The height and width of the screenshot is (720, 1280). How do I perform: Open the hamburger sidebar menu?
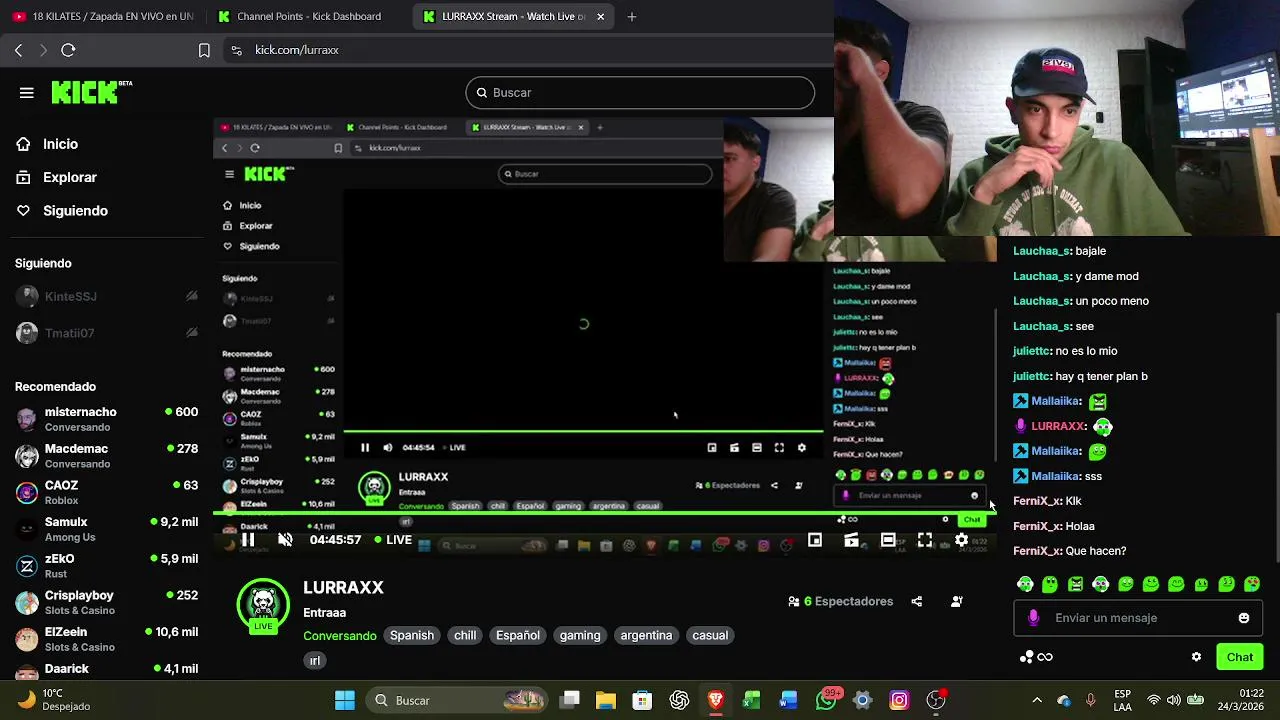pyautogui.click(x=27, y=93)
